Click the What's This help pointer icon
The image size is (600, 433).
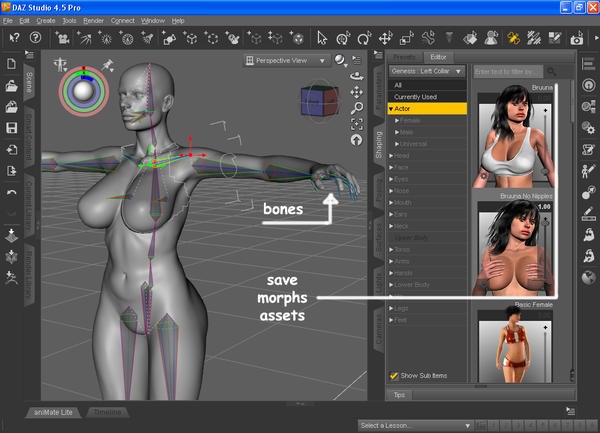pos(14,37)
